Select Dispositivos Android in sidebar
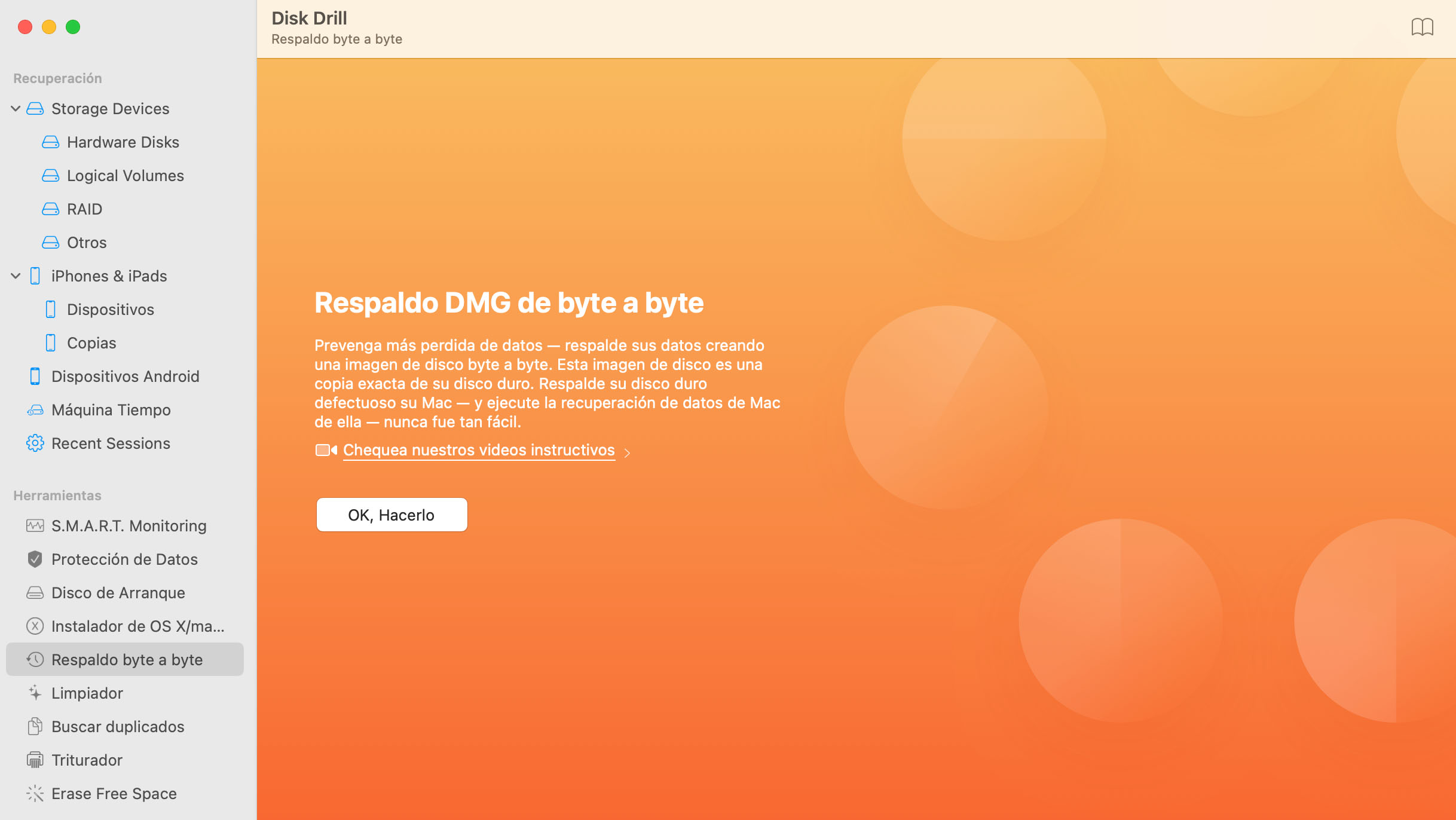Viewport: 1456px width, 820px height. tap(126, 376)
